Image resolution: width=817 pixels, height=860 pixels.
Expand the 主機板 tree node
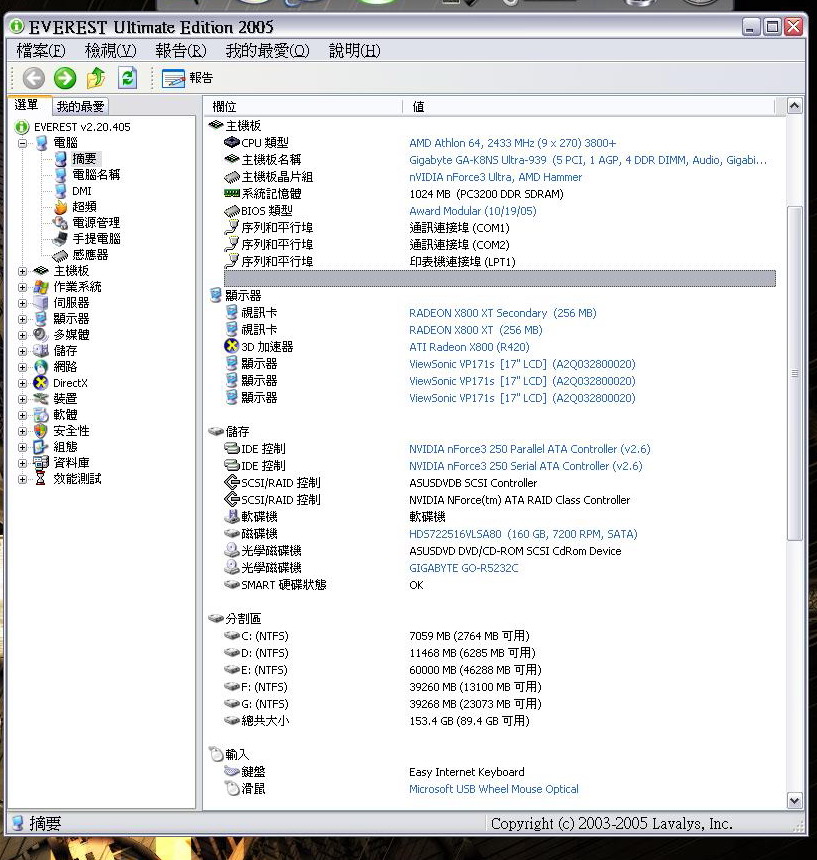[x=22, y=271]
